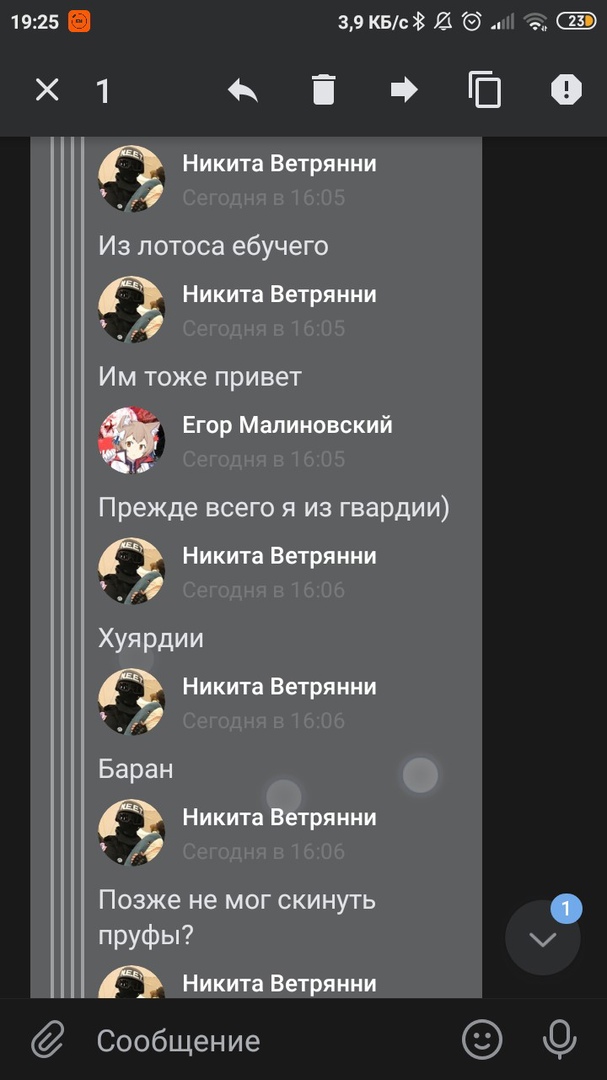Screen dimensions: 607x1080
Task: Tap avatar above 'Из лотоса' message
Action: pyautogui.click(x=131, y=178)
